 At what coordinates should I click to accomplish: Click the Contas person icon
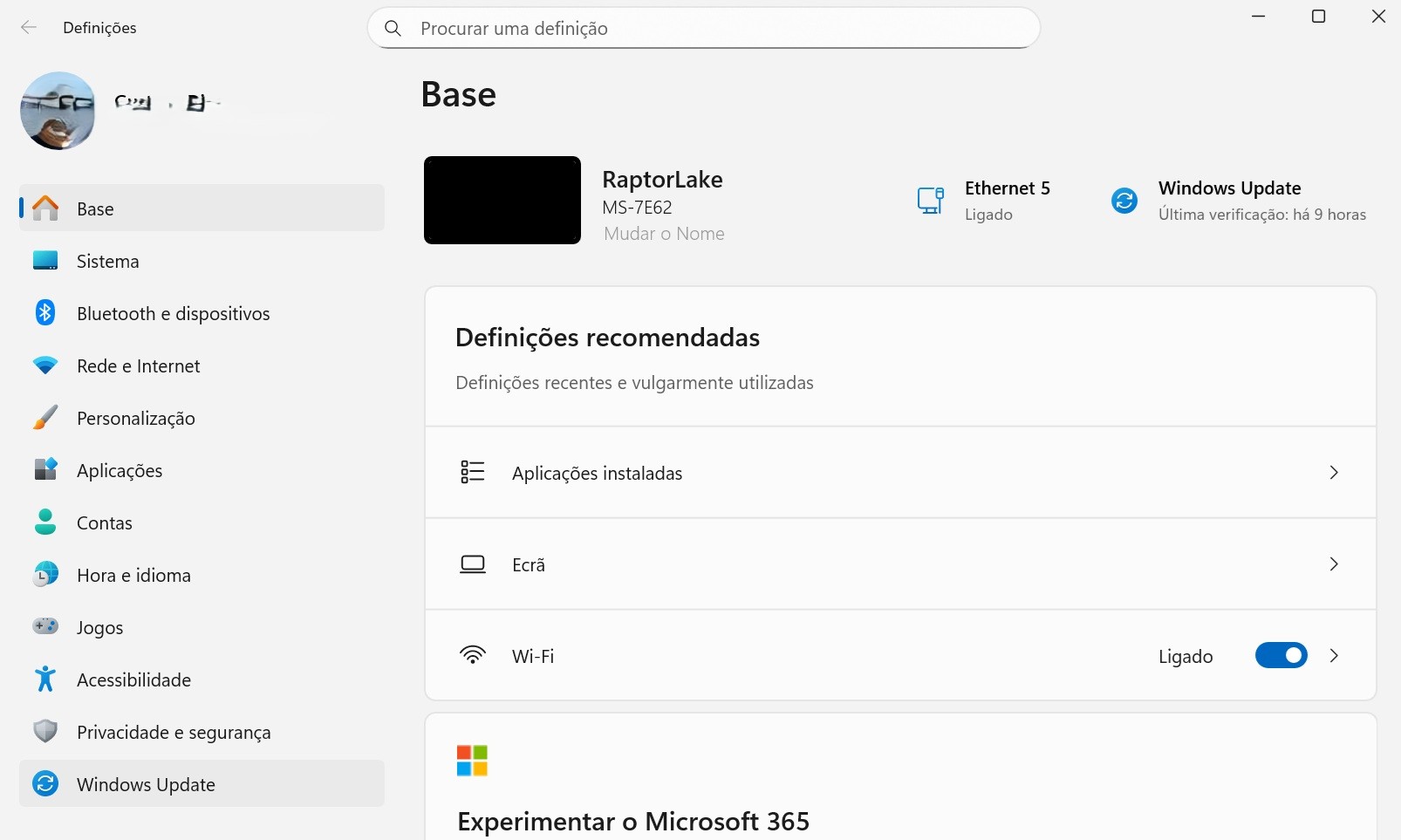tap(45, 522)
